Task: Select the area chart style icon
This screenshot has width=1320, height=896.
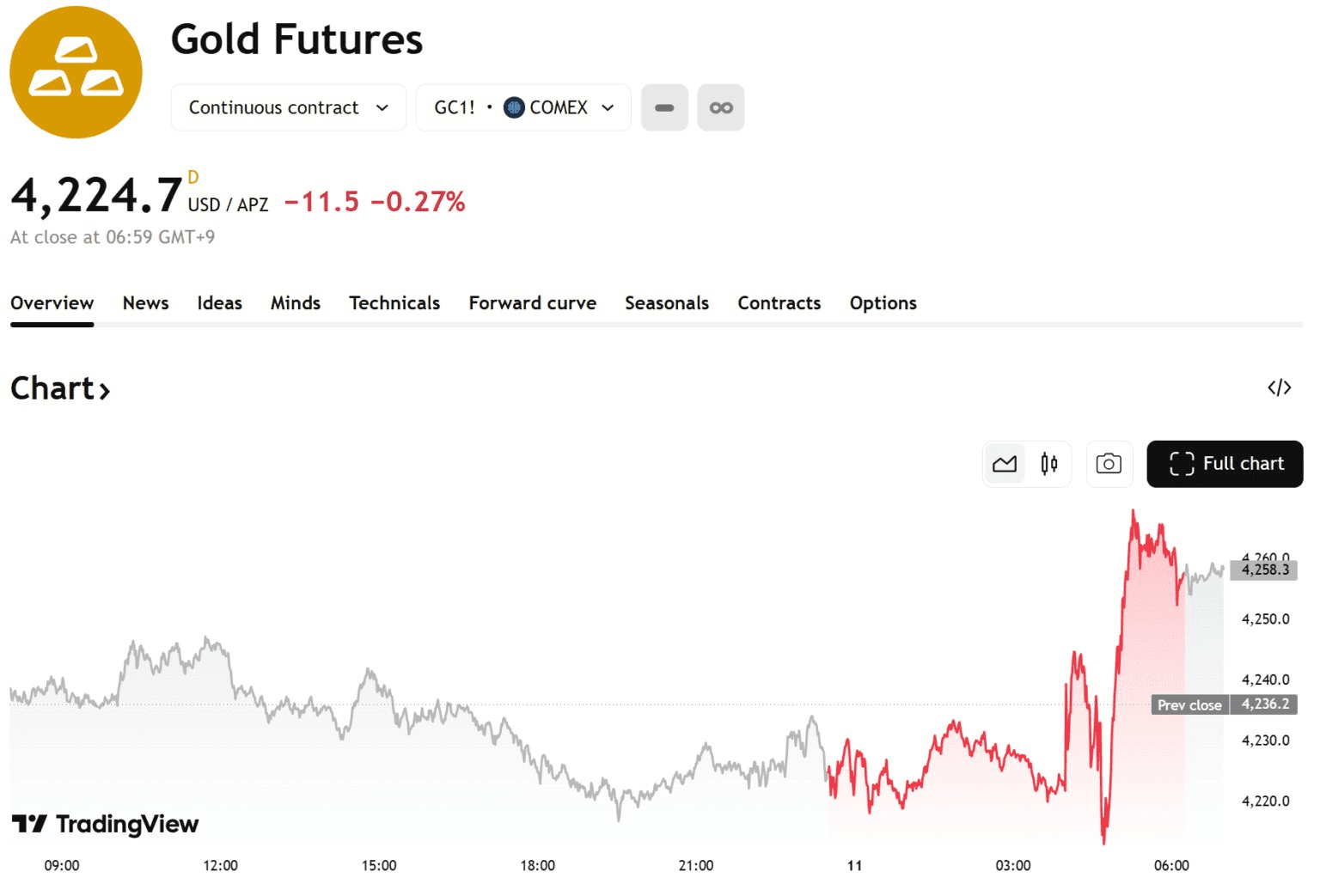Action: pos(1005,464)
